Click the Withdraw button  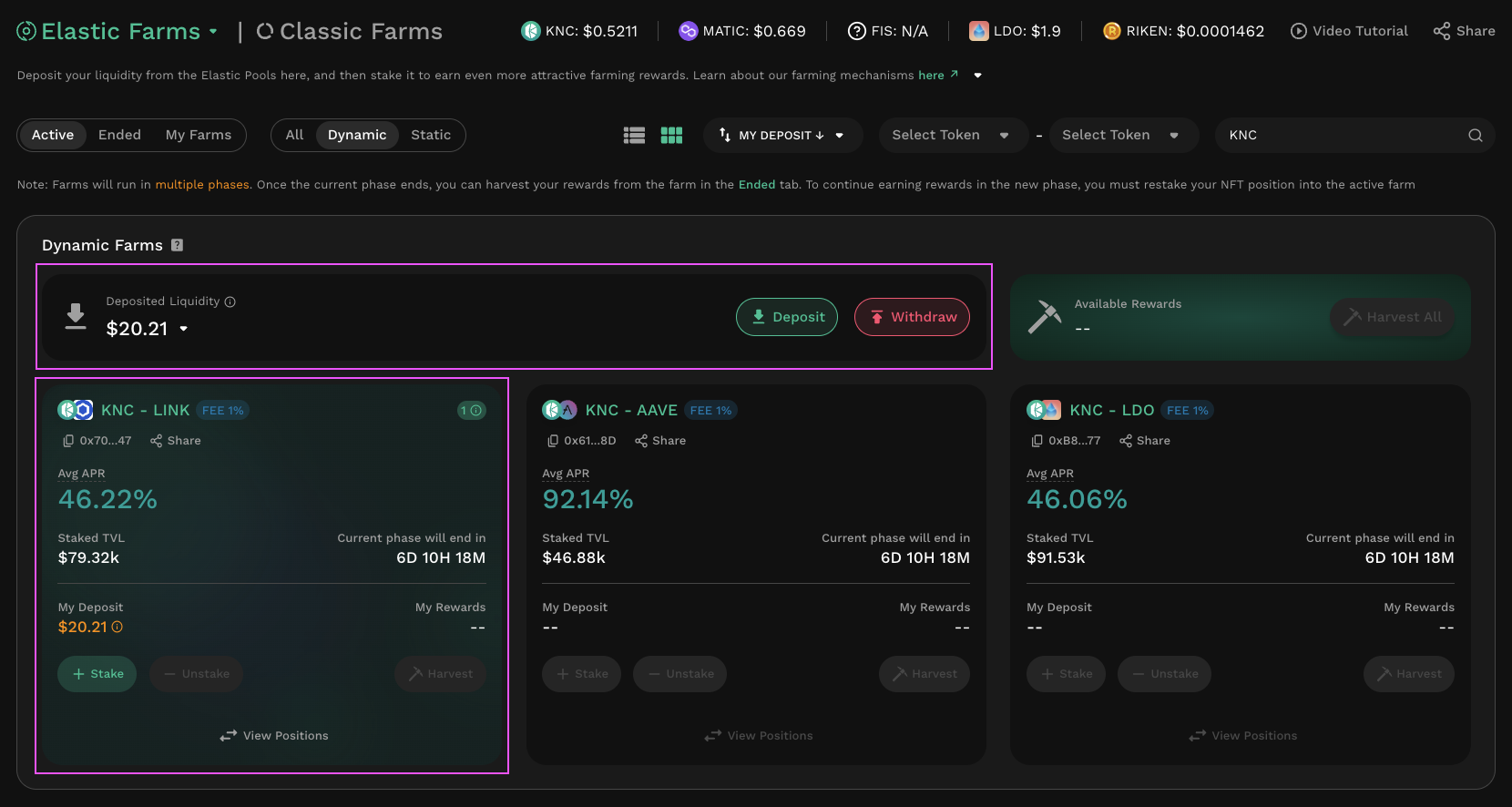912,317
